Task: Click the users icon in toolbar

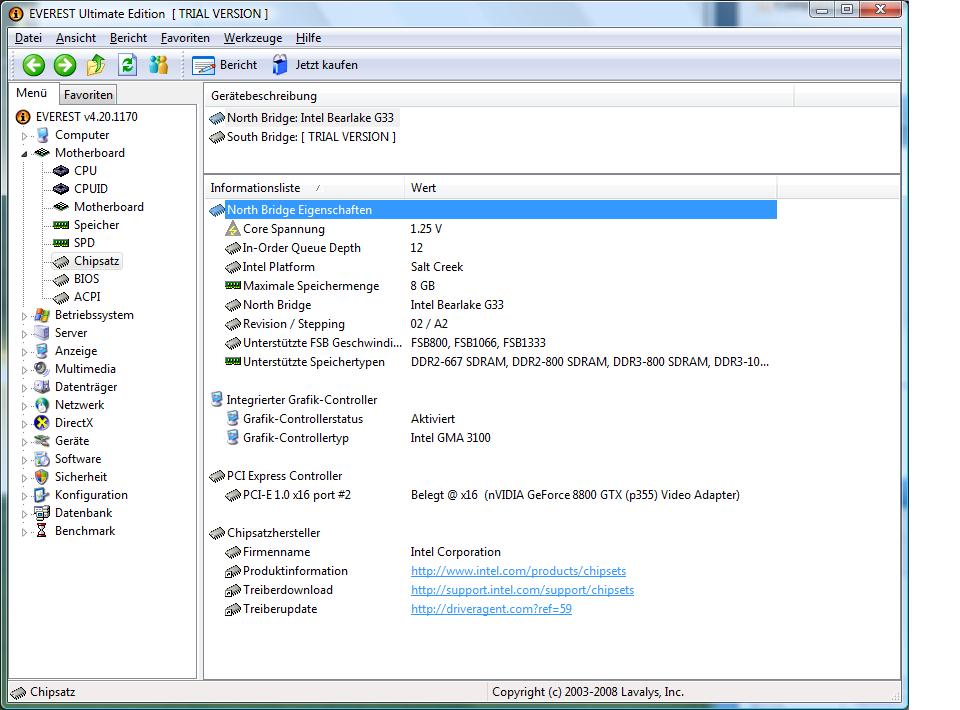Action: pyautogui.click(x=159, y=65)
